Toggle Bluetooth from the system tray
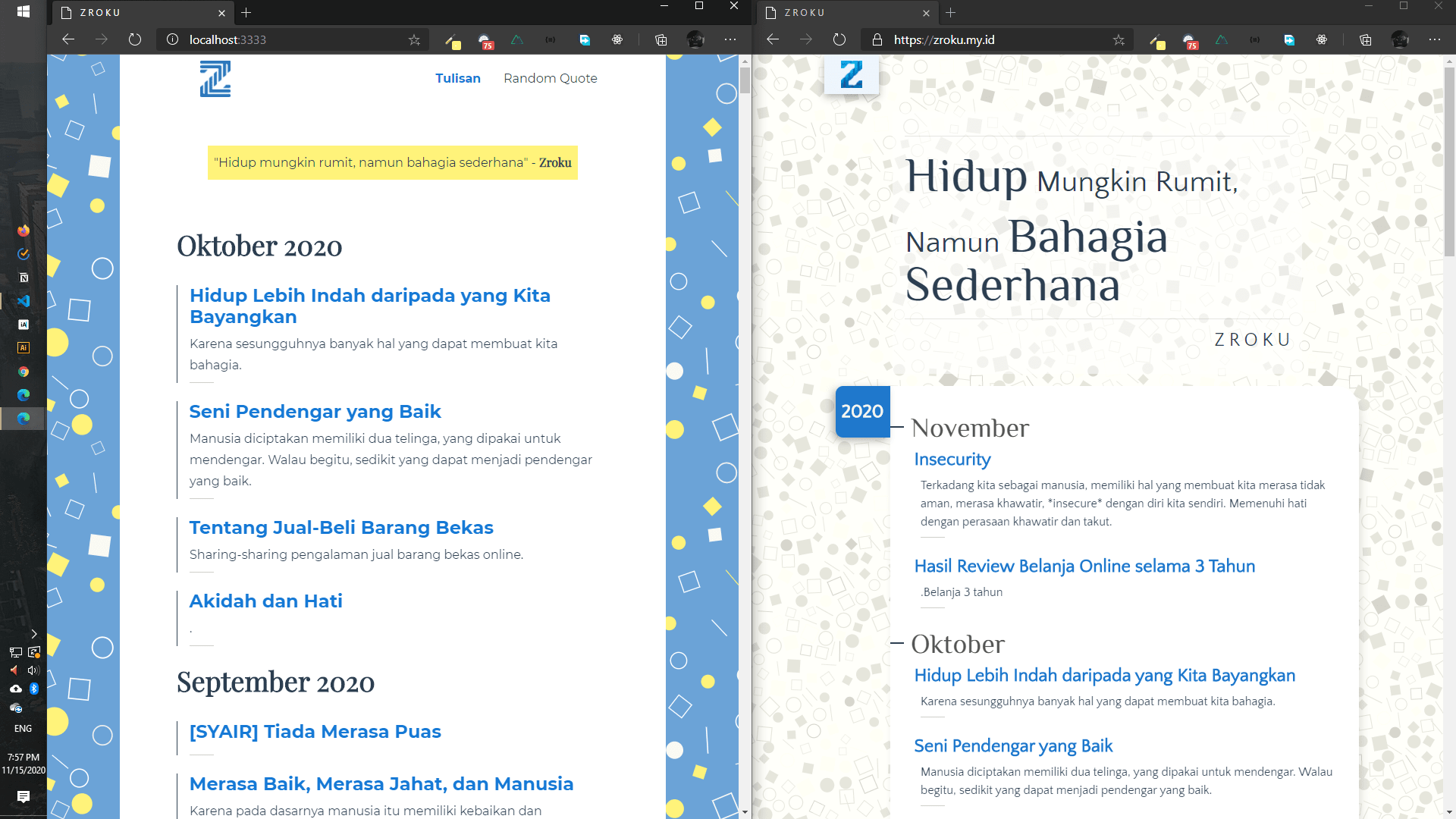Viewport: 1456px width, 819px height. pos(34,689)
